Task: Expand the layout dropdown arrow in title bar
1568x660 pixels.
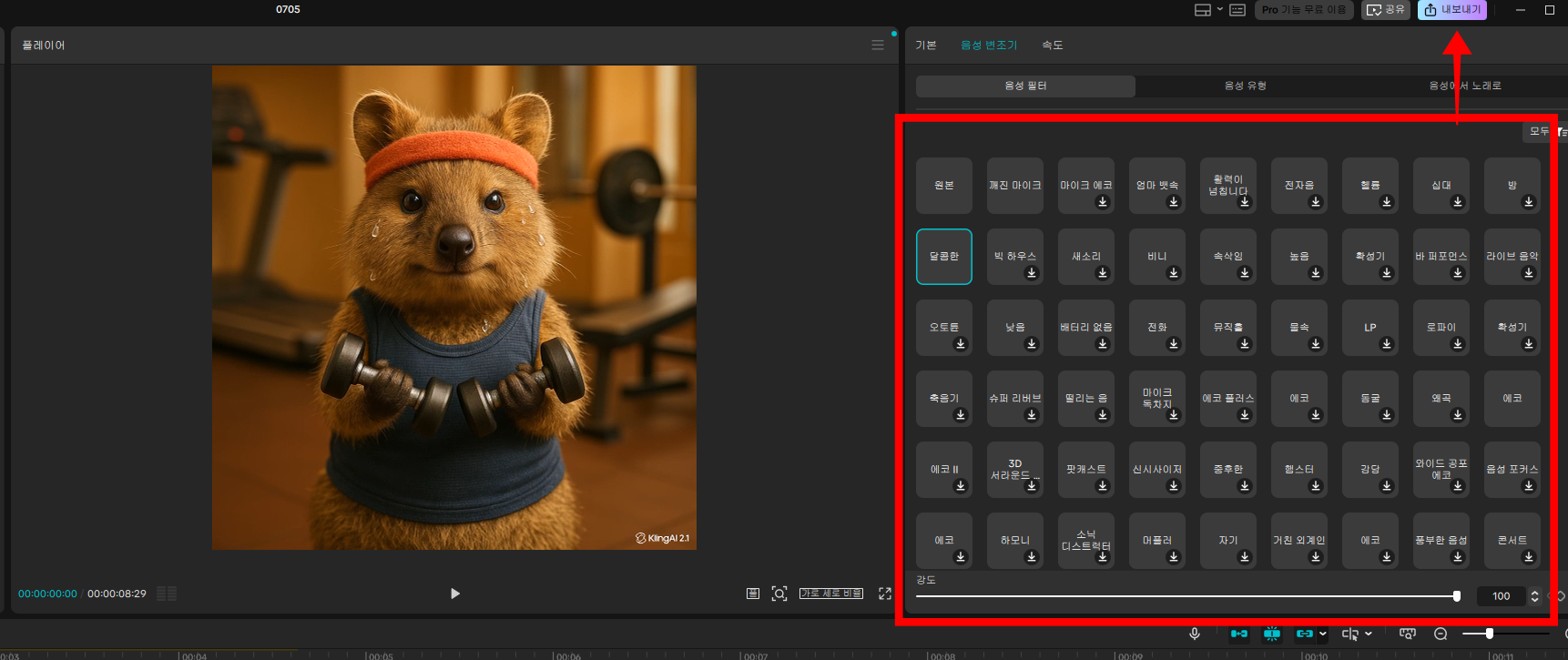Action: coord(1220,9)
